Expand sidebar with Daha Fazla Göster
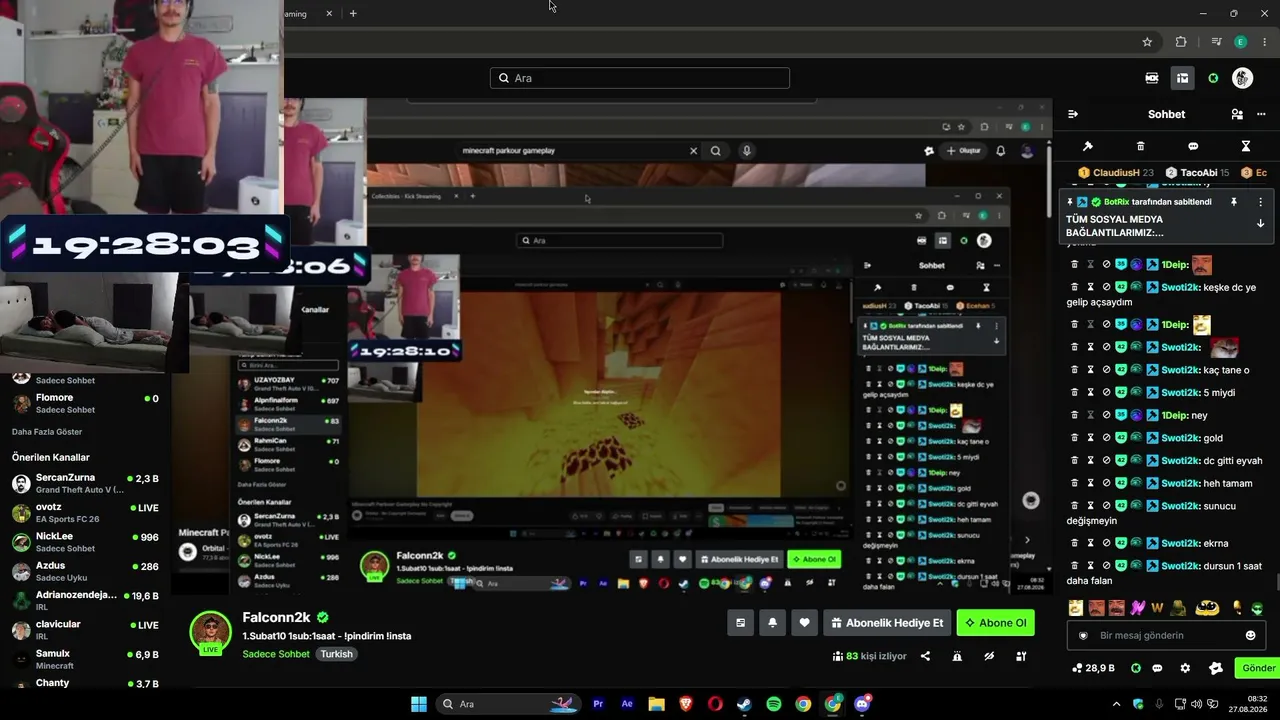Viewport: 1280px width, 720px height. click(47, 432)
